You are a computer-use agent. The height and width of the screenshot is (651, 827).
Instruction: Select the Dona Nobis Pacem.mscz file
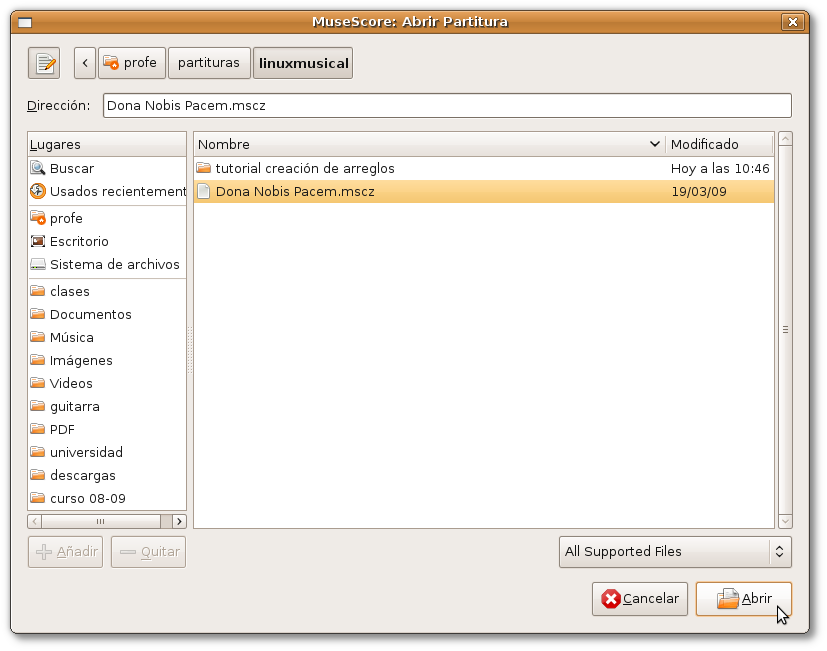click(x=484, y=191)
